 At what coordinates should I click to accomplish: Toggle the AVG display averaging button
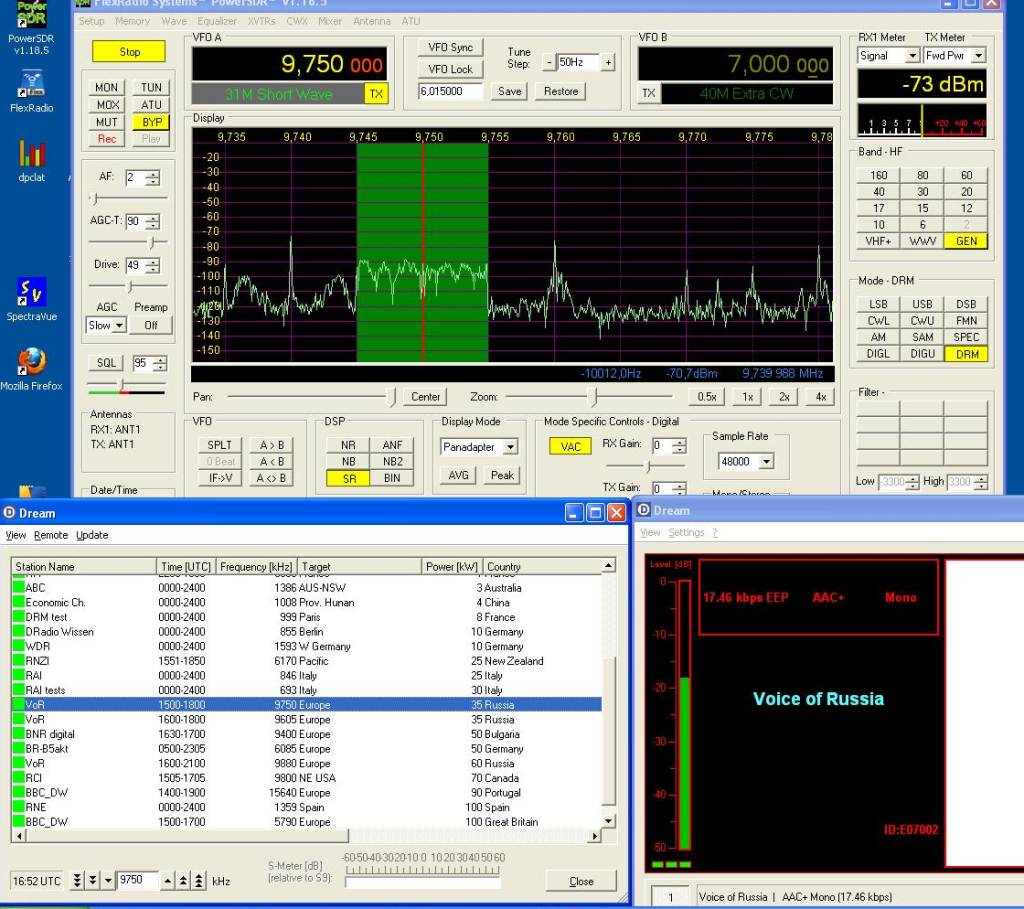(458, 475)
